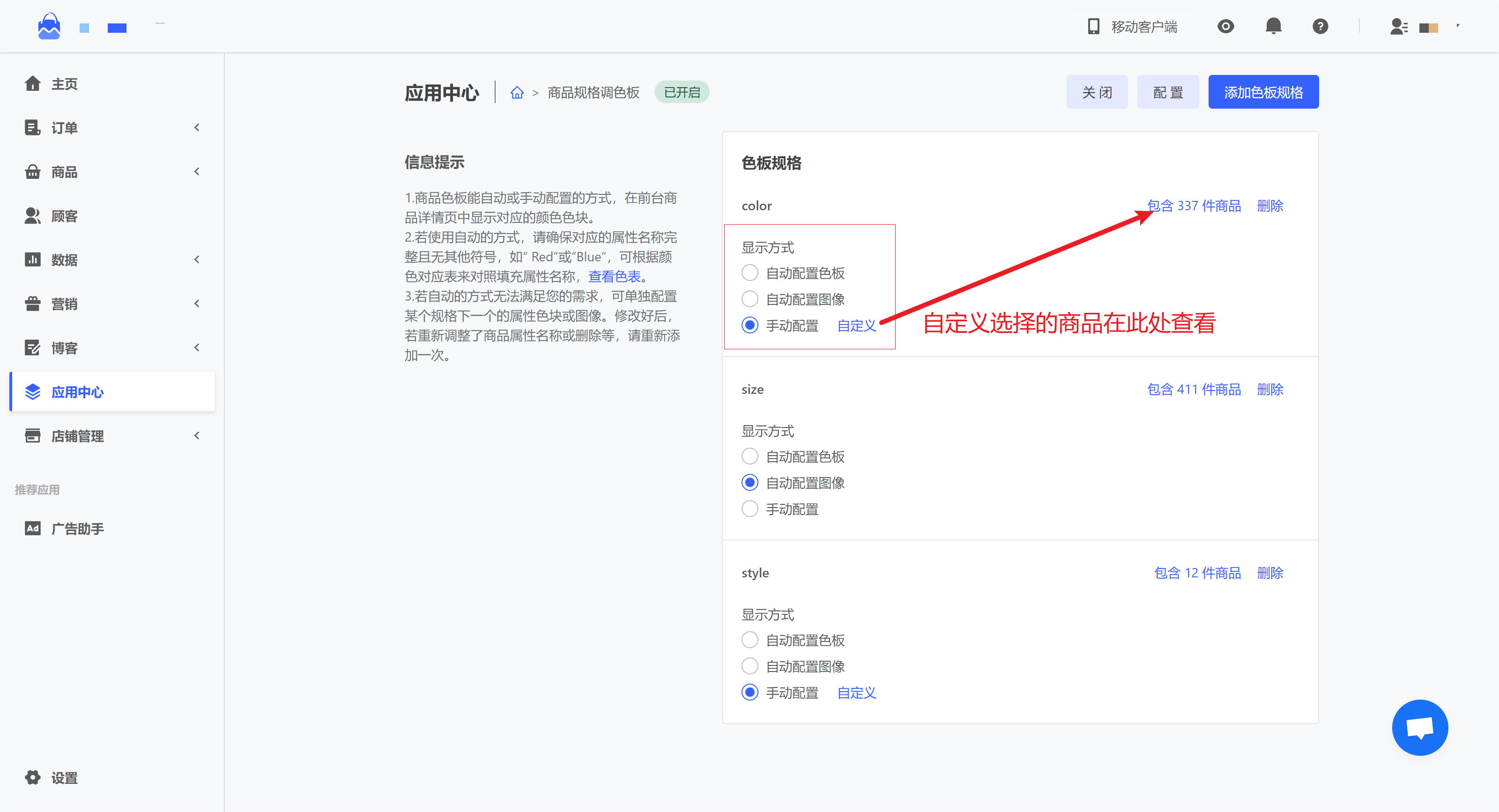Viewport: 1499px width, 812px height.
Task: Click the blog edit icon beside 博客
Action: point(33,348)
